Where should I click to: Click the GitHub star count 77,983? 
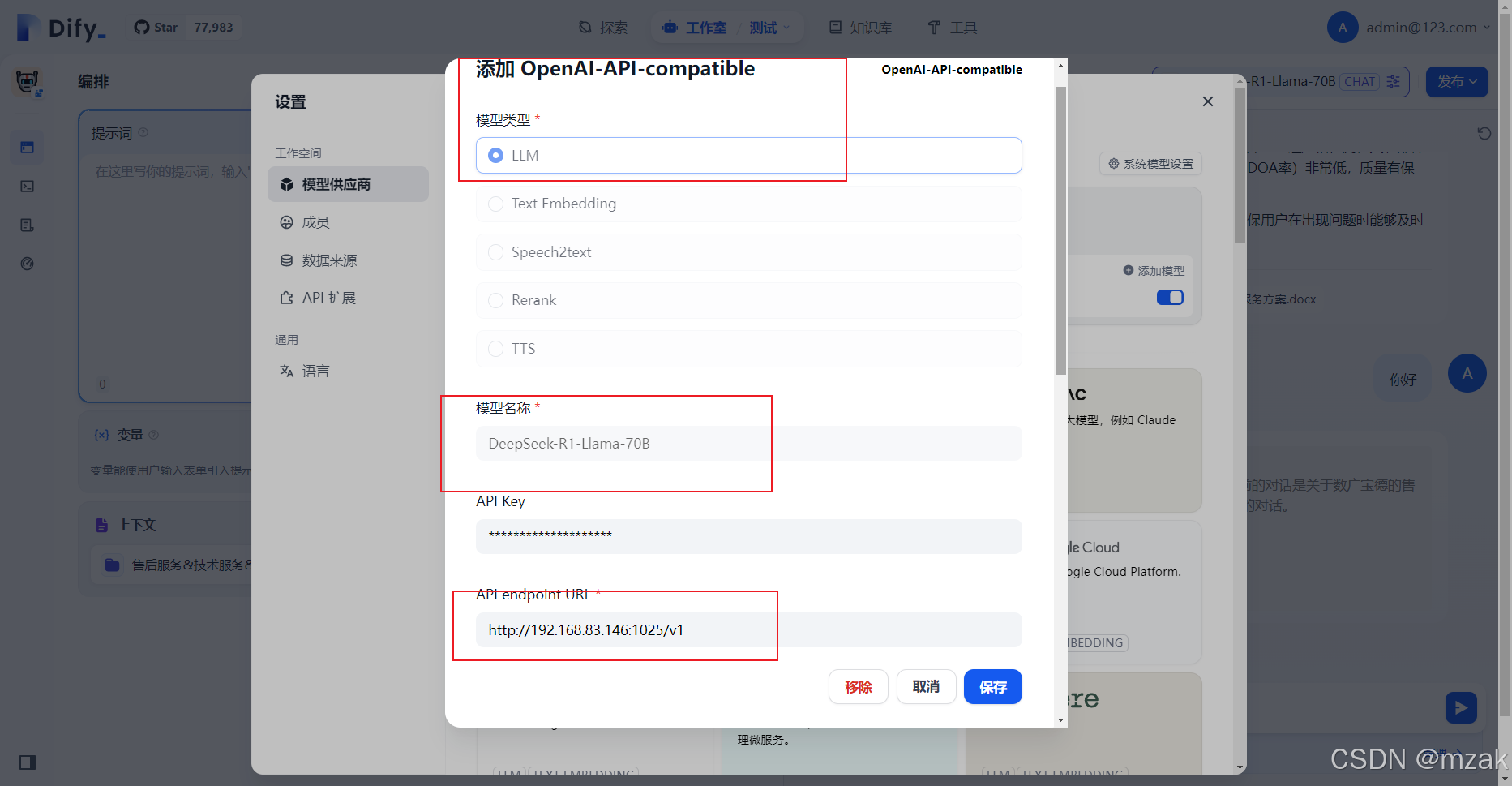(x=214, y=28)
